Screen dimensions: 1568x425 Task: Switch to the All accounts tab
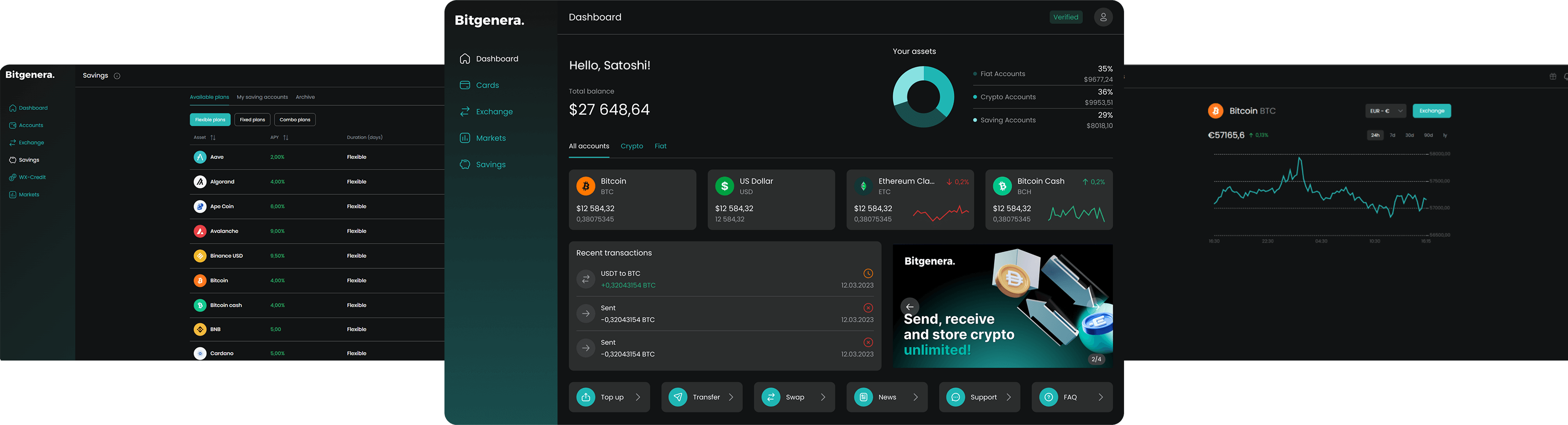pyautogui.click(x=589, y=146)
